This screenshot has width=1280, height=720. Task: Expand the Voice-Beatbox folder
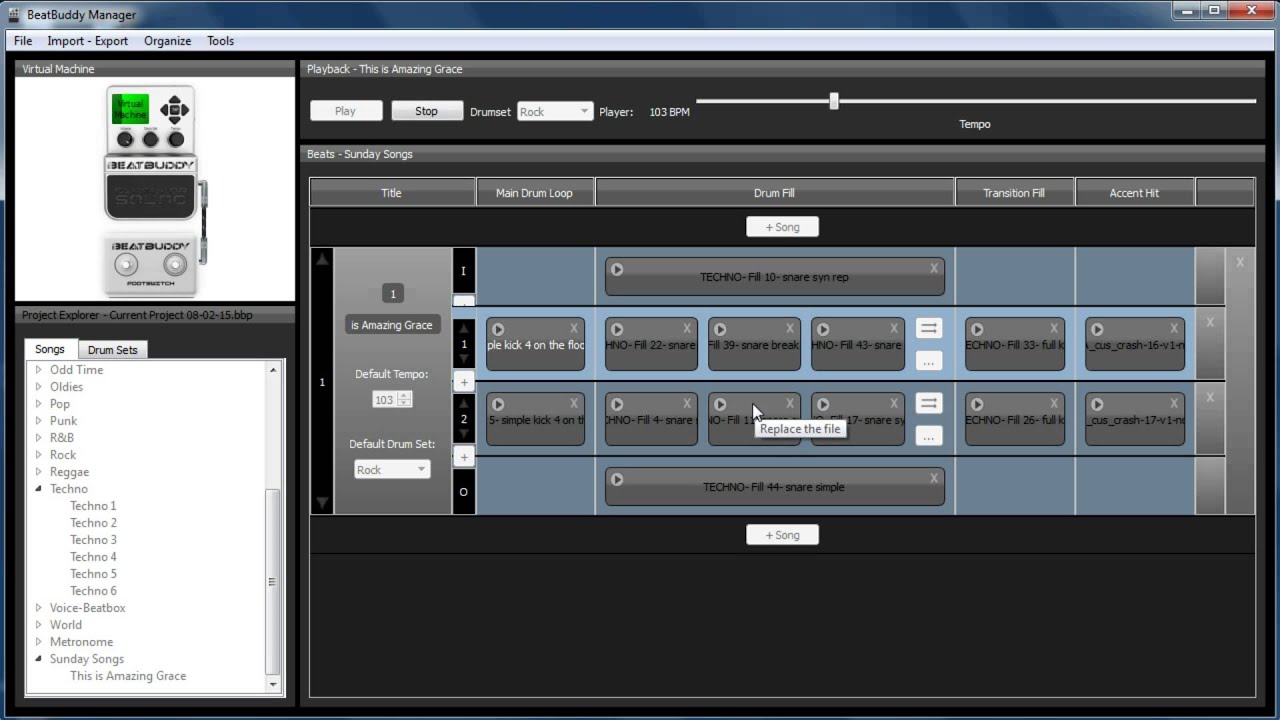pyautogui.click(x=39, y=608)
